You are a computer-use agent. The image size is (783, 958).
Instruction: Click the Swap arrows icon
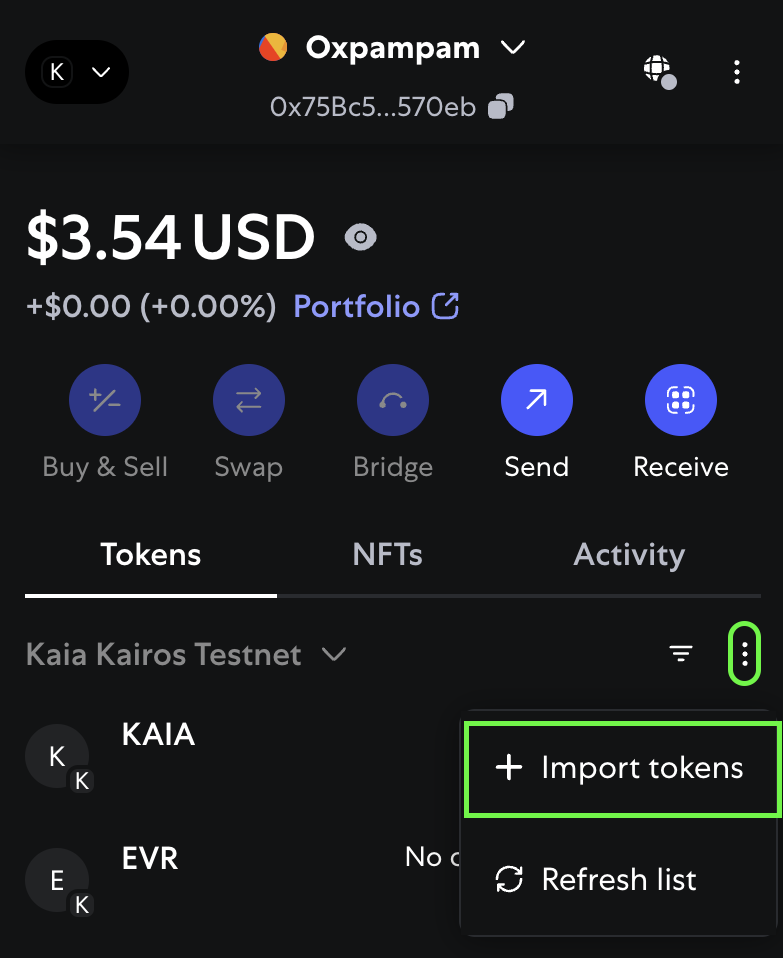249,400
